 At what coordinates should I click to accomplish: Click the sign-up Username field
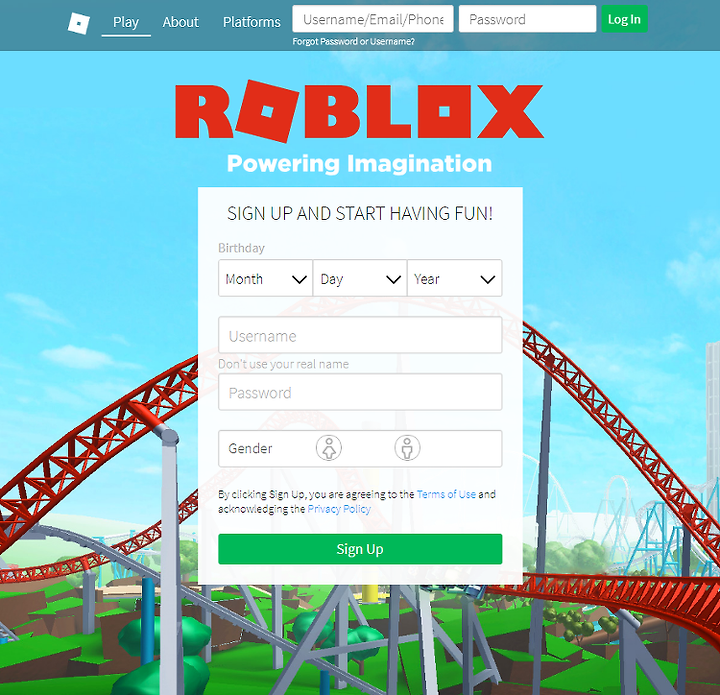(360, 335)
